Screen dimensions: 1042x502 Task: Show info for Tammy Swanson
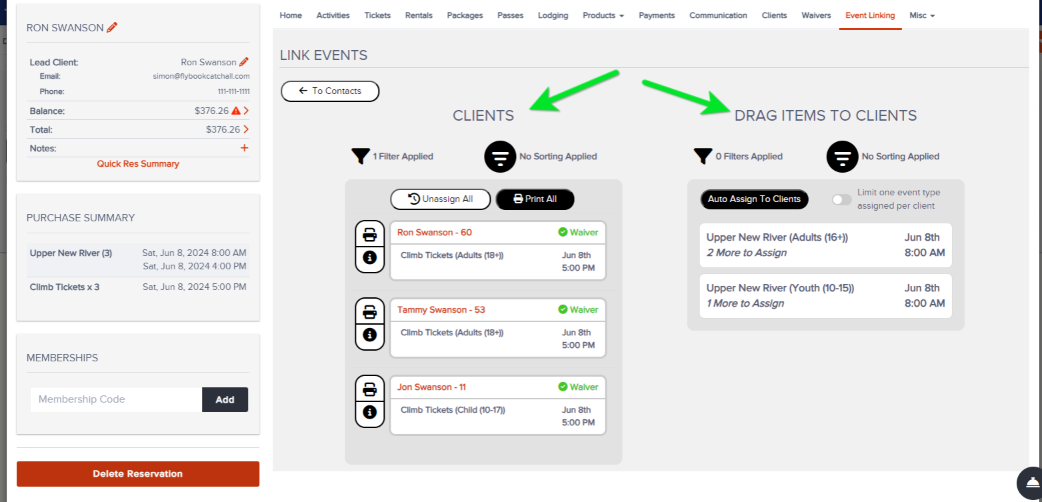(x=370, y=335)
